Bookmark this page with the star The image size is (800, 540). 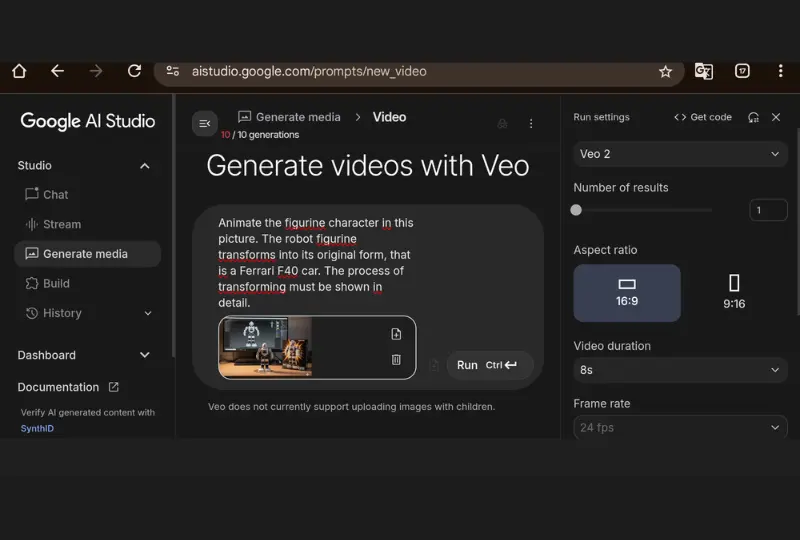pos(665,71)
